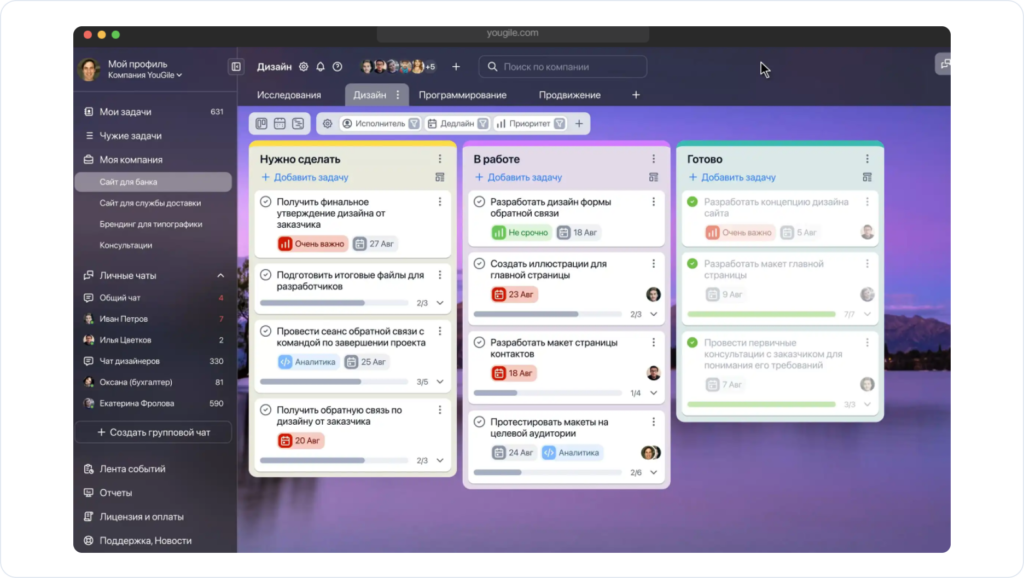Open menu of Нужно сделать column
The width and height of the screenshot is (1024, 578).
[x=440, y=159]
